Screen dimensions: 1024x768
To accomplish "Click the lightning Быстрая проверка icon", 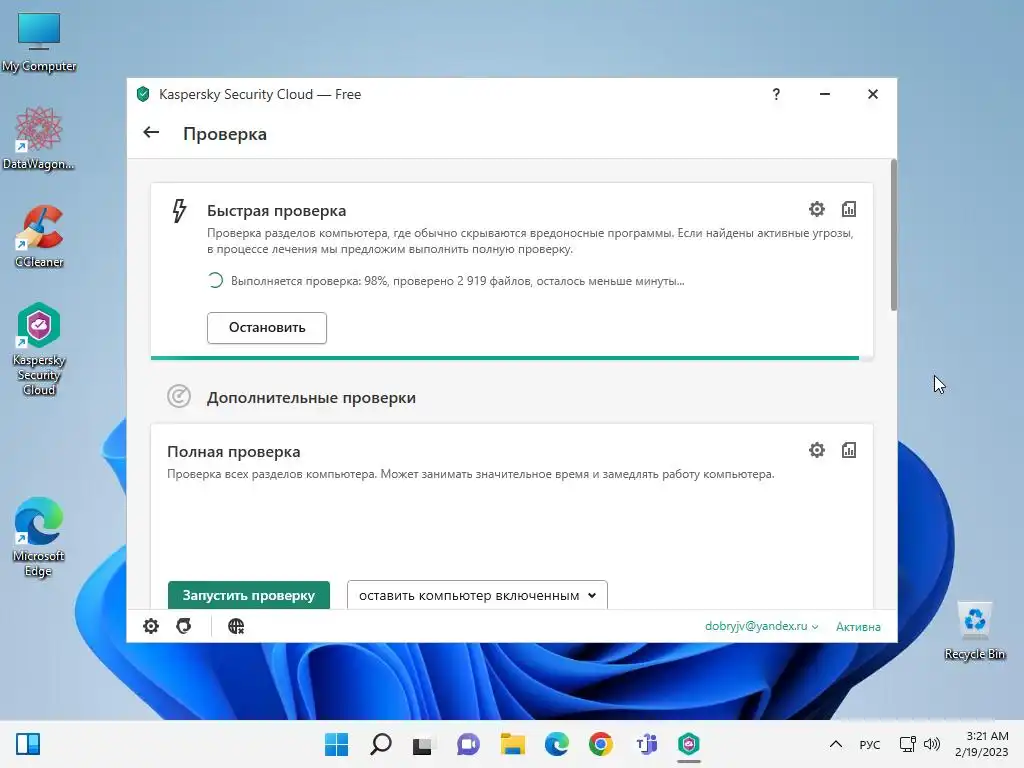I will click(x=179, y=211).
